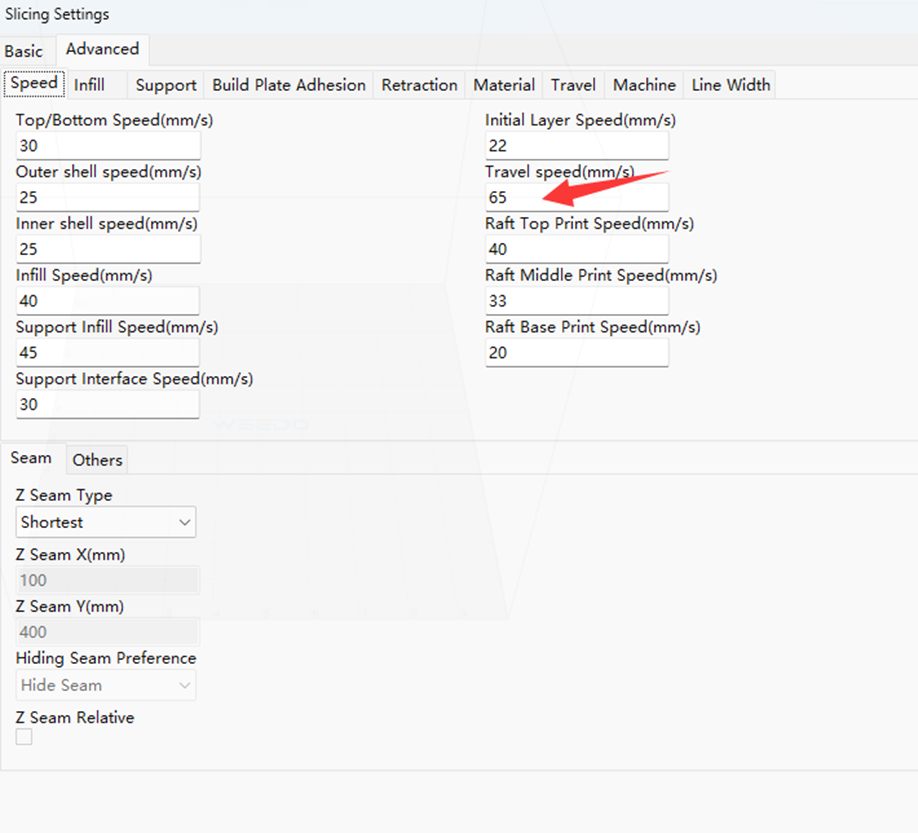This screenshot has width=918, height=833.
Task: Open the Material settings tab
Action: coord(504,85)
